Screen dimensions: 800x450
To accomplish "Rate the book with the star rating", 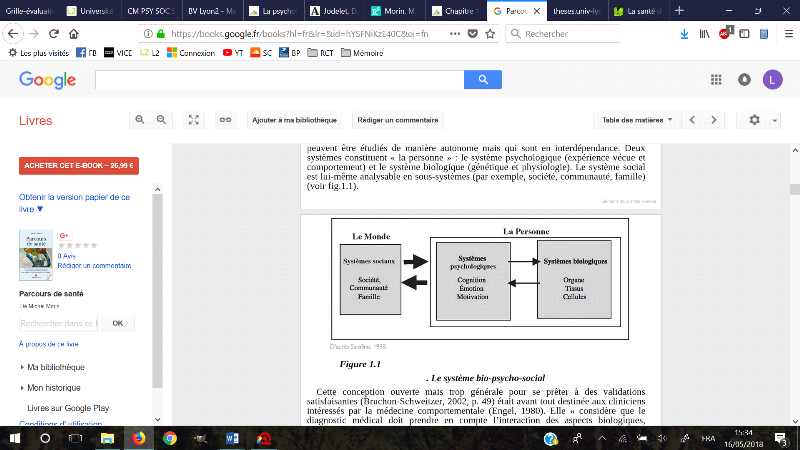I will (78, 245).
